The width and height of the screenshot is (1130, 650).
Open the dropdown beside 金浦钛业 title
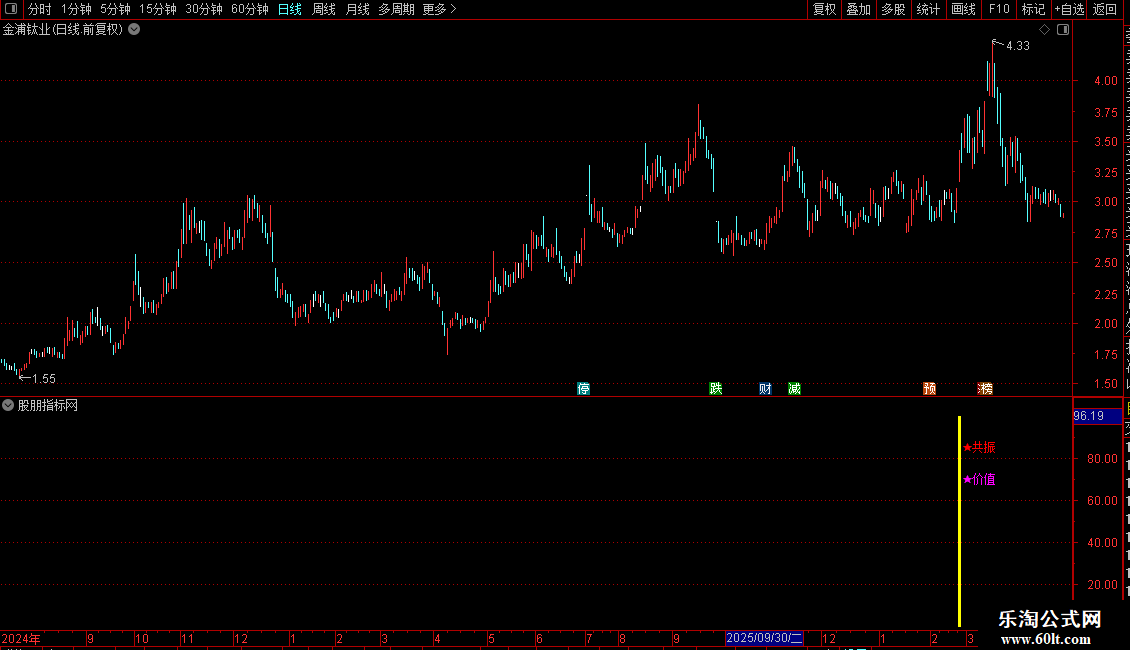pyautogui.click(x=134, y=30)
